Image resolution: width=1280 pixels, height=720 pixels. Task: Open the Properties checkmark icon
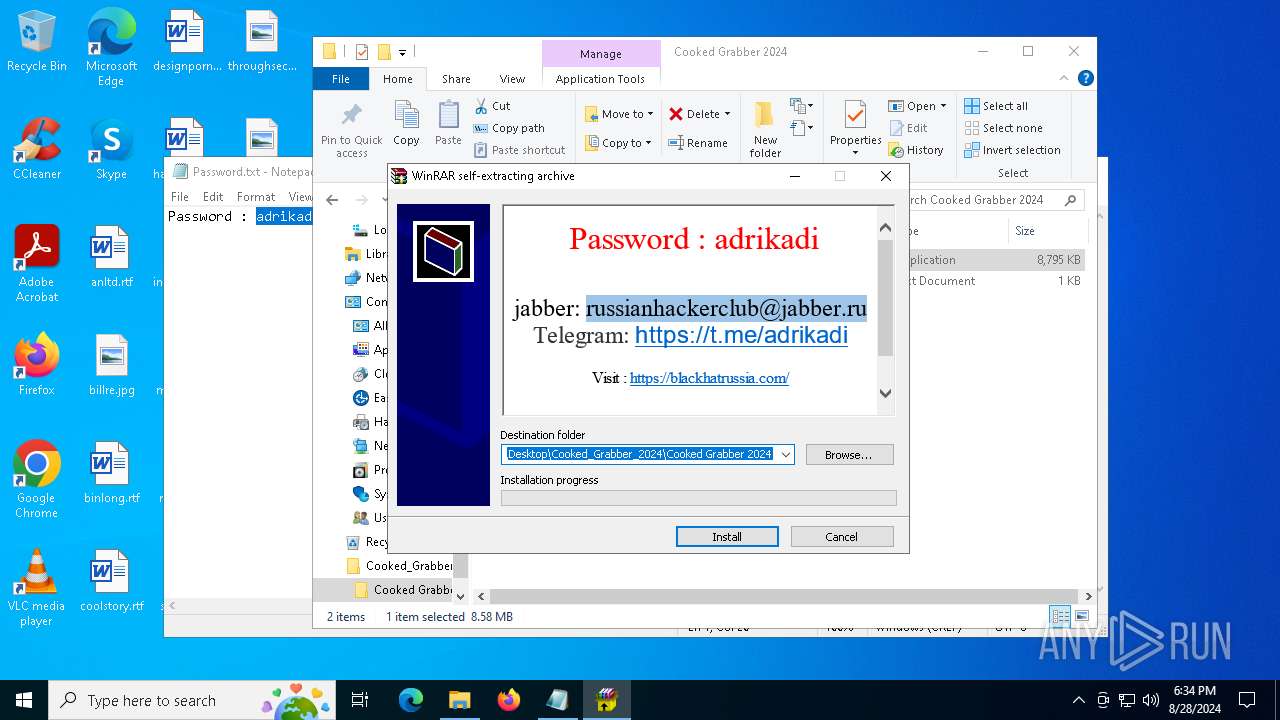pyautogui.click(x=855, y=114)
